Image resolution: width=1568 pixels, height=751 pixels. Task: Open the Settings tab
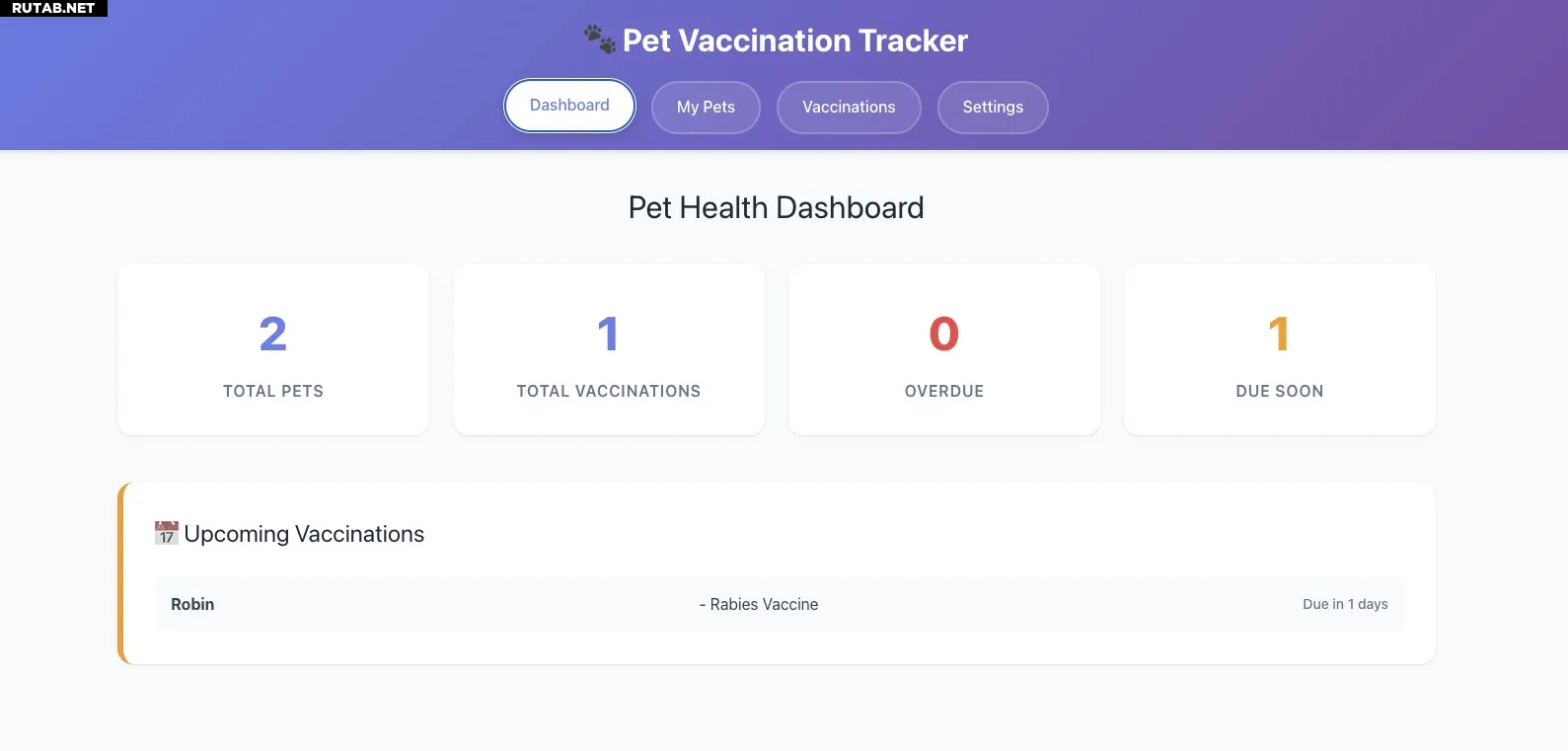[x=993, y=108]
